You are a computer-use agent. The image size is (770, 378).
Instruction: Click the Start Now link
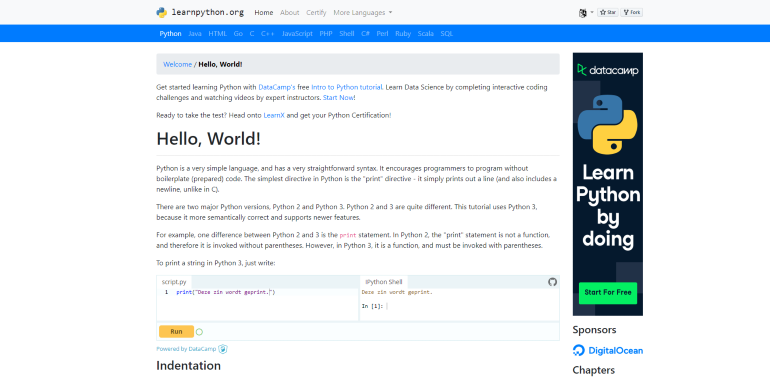(x=338, y=98)
